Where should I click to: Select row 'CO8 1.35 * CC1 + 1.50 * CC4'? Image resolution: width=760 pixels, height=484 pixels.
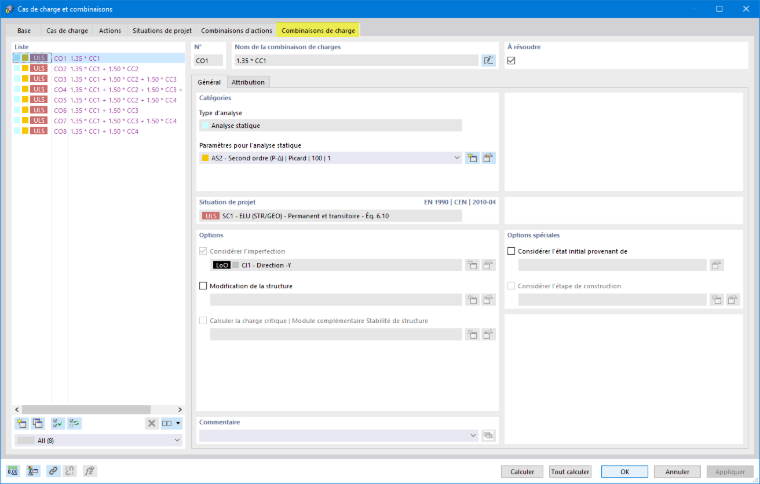pyautogui.click(x=98, y=131)
